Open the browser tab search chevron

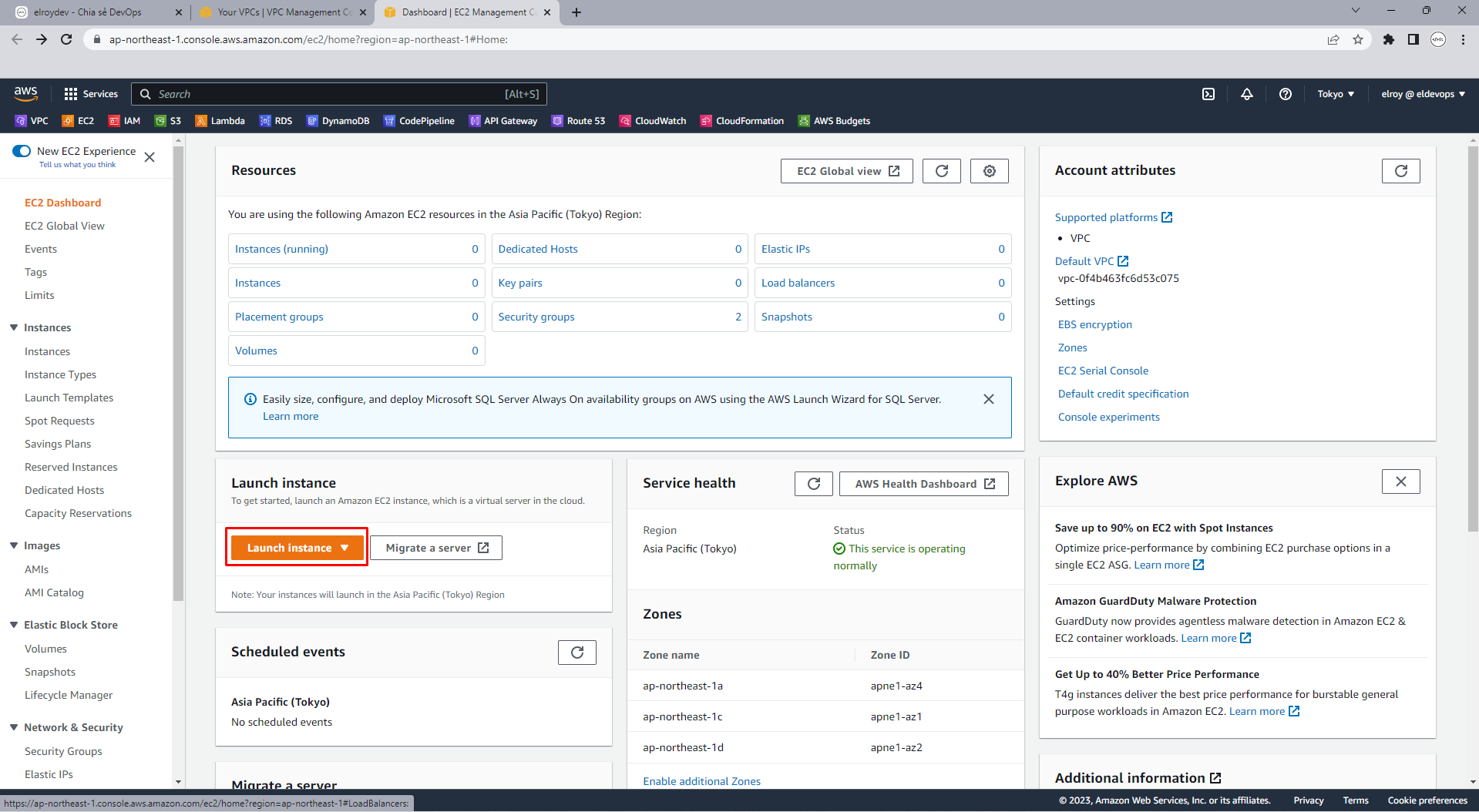[x=1356, y=11]
